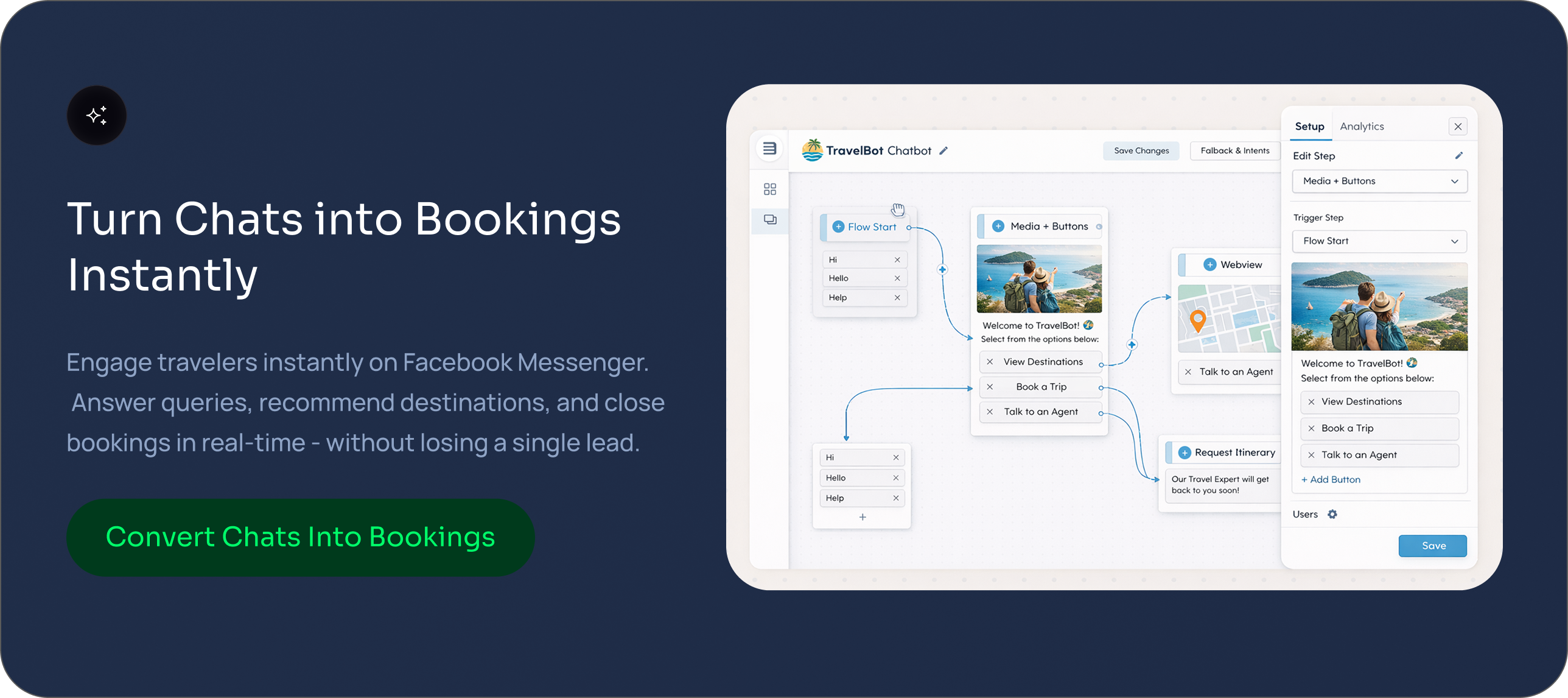Open the grid dashboard icon in the sidebar
The image size is (1568, 698).
tap(769, 189)
